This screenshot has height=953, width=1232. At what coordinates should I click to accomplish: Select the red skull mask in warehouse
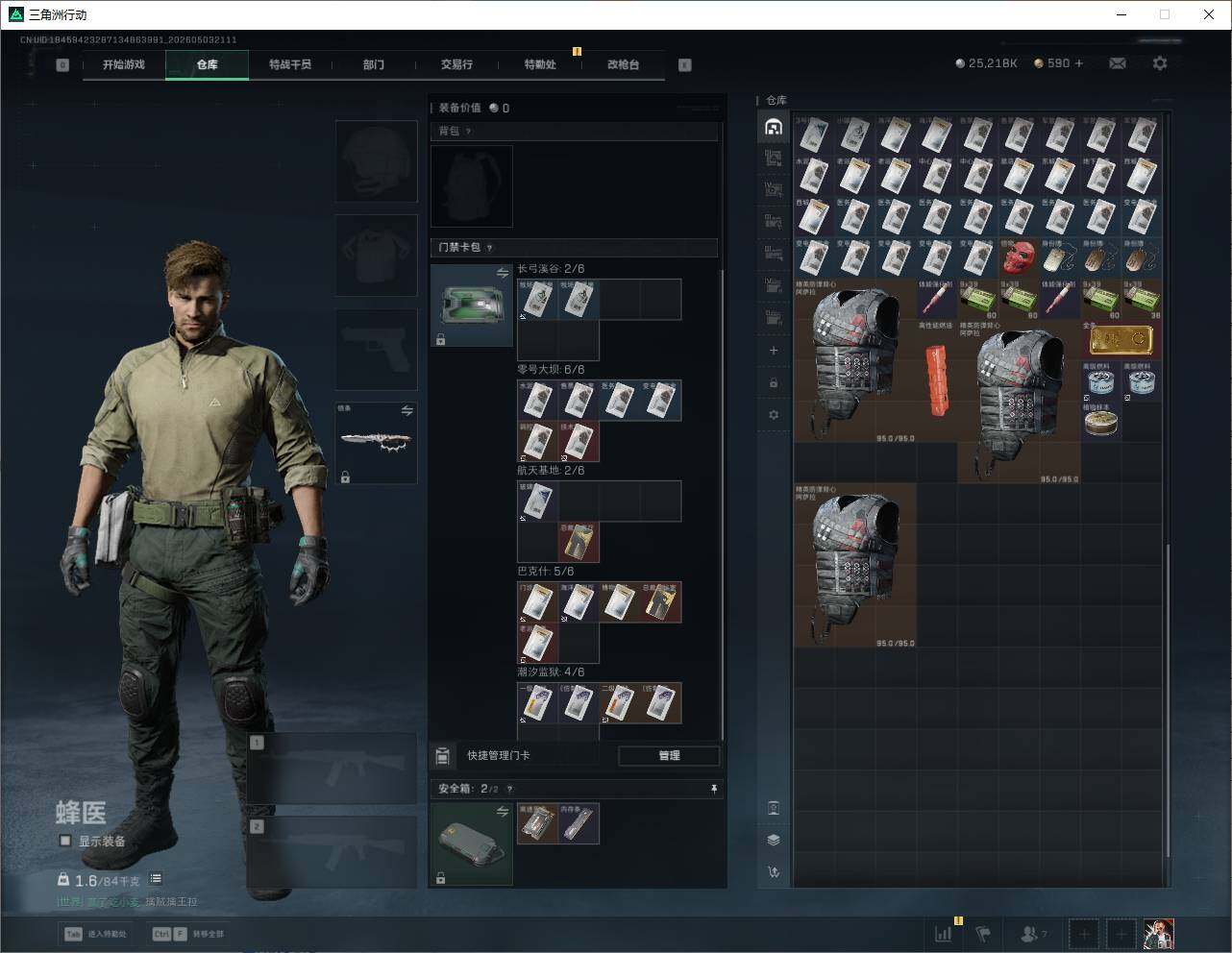[1020, 257]
